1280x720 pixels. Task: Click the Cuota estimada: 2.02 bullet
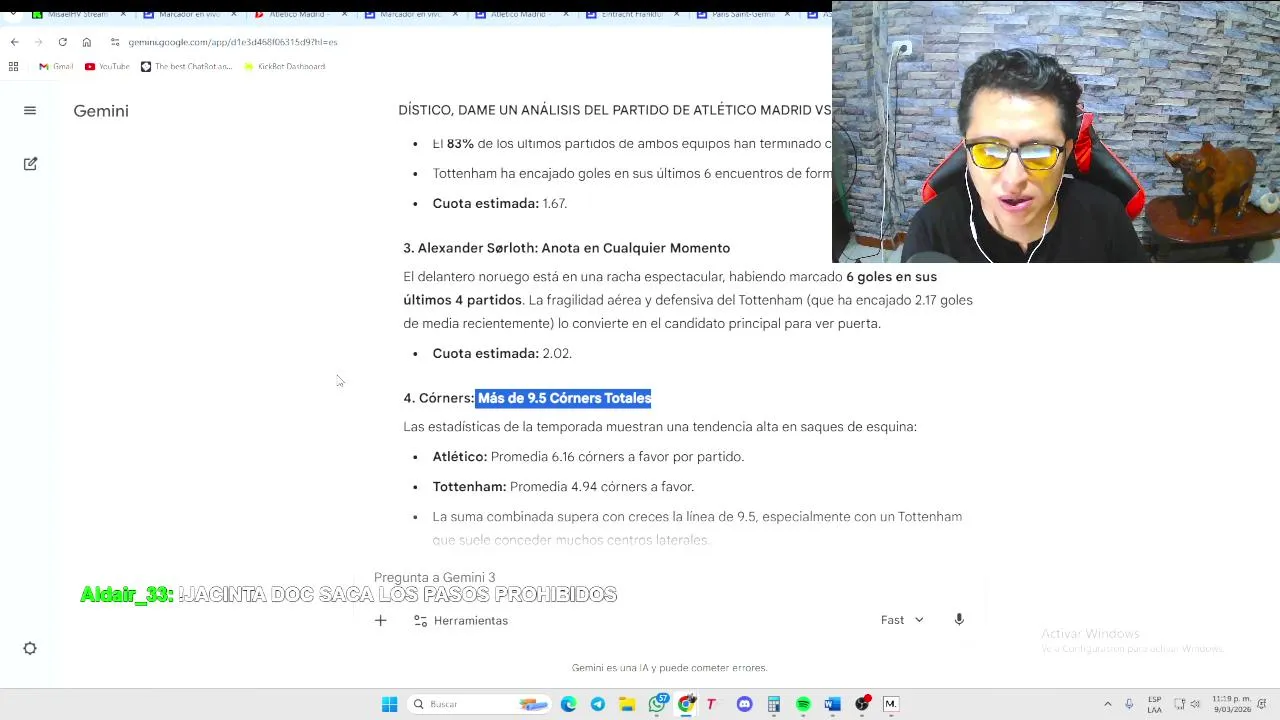tap(502, 353)
